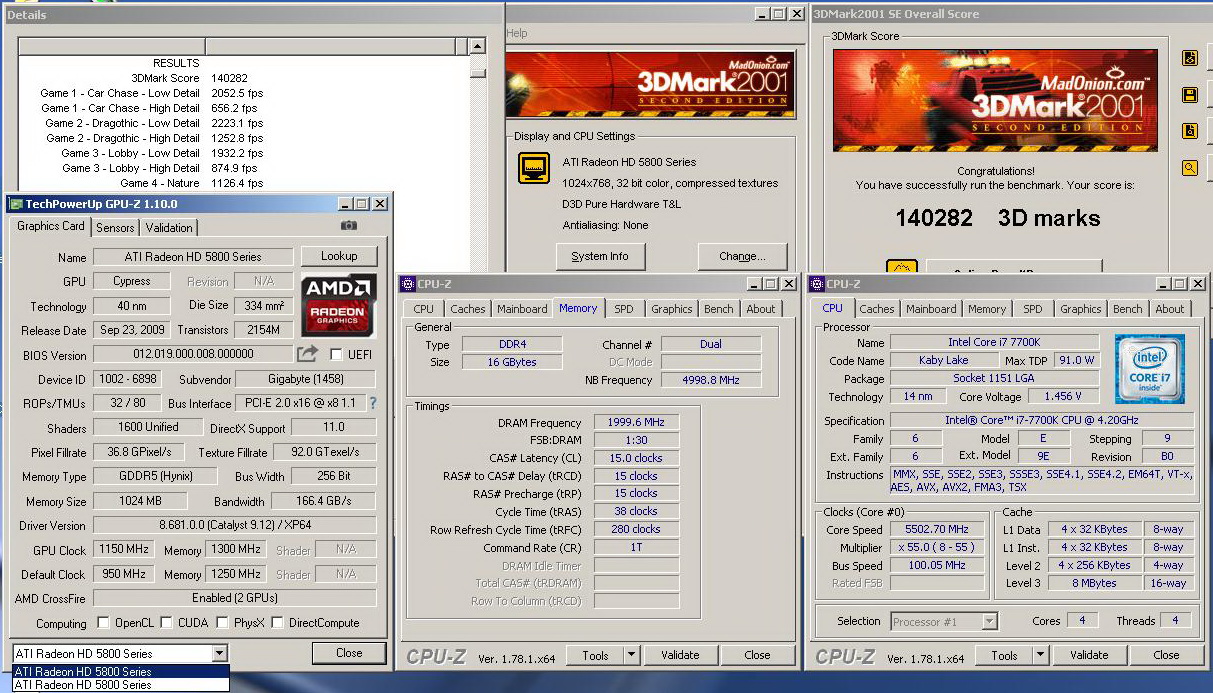Screen dimensions: 1213x693
Task: Open Tools dropdown arrow in CPU-Z CPU window
Action: [x=1040, y=655]
